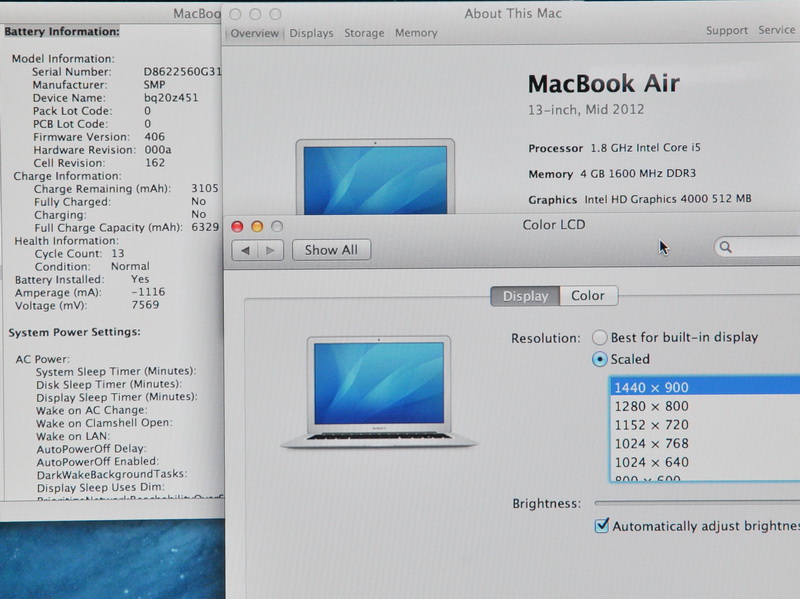Select the 1024 × 768 resolution
The height and width of the screenshot is (599, 800).
click(x=705, y=443)
